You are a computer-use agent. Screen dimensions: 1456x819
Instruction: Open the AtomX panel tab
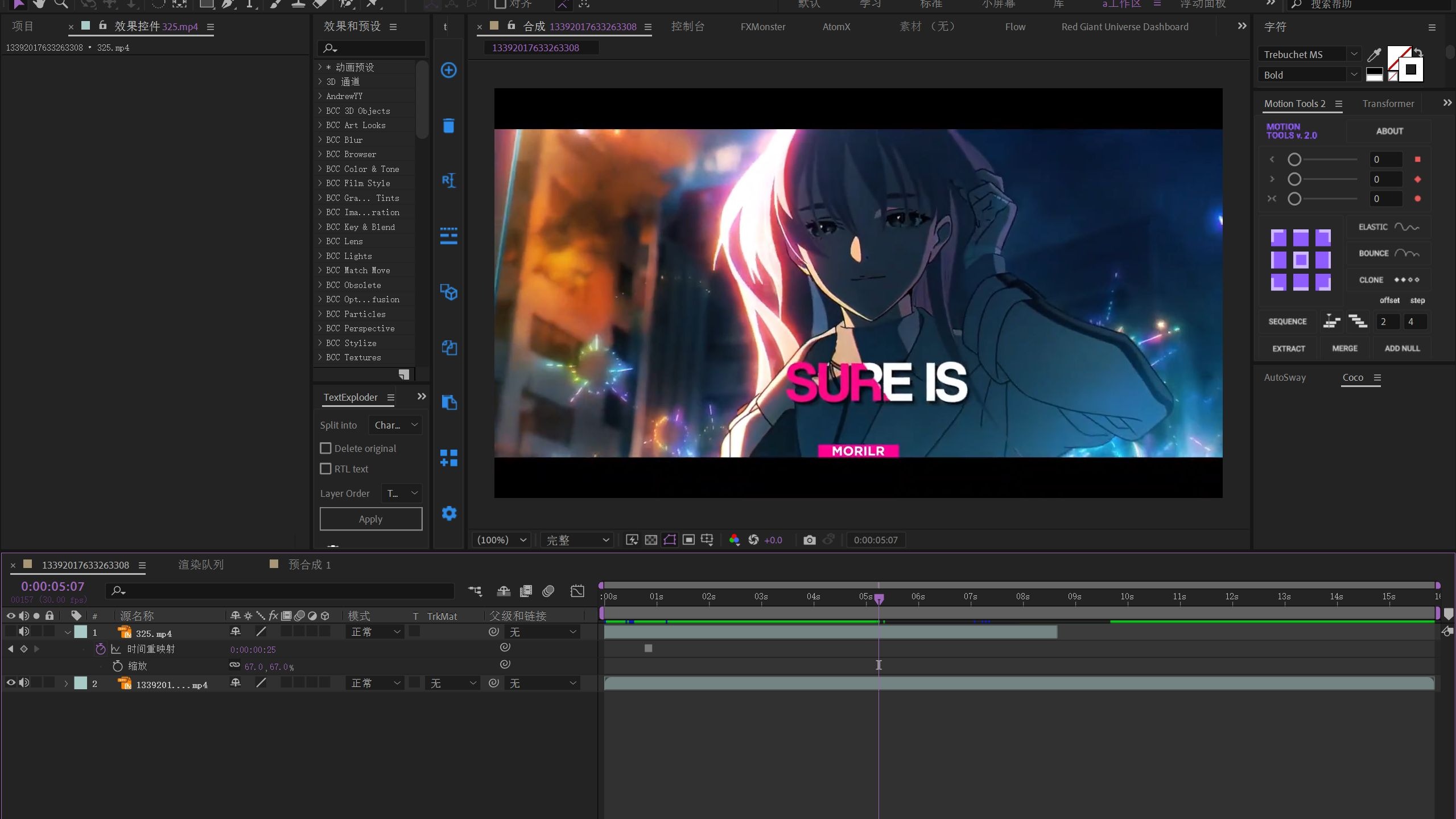[x=836, y=27]
